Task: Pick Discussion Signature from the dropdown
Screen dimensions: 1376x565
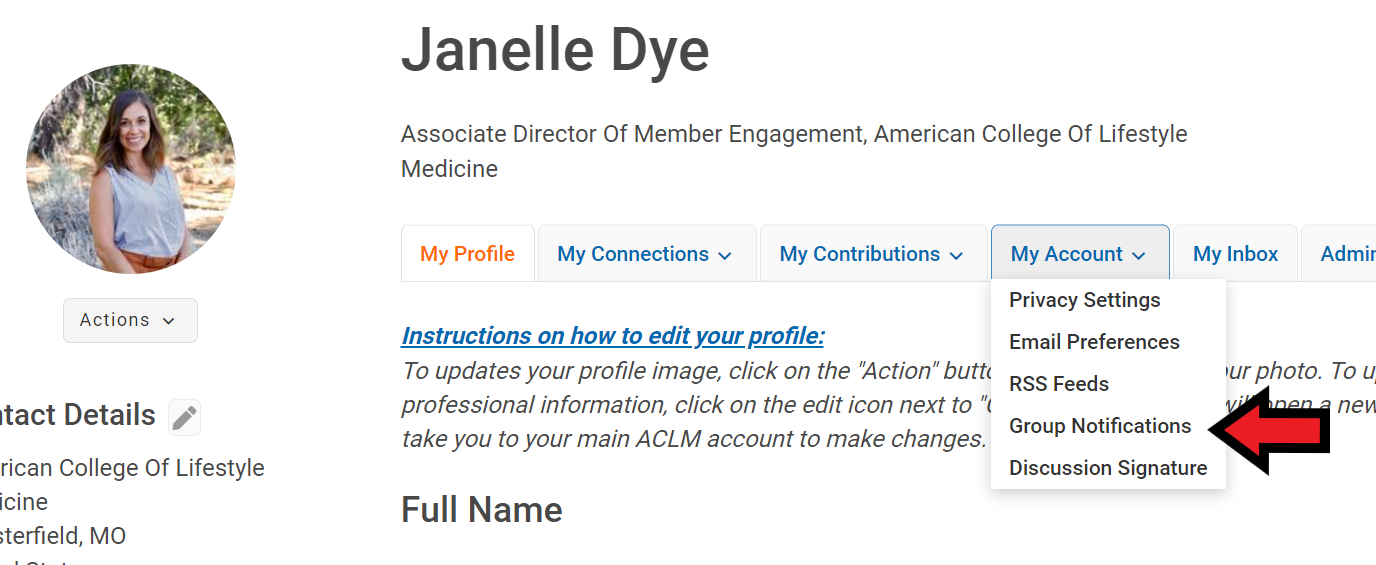Action: (1107, 468)
